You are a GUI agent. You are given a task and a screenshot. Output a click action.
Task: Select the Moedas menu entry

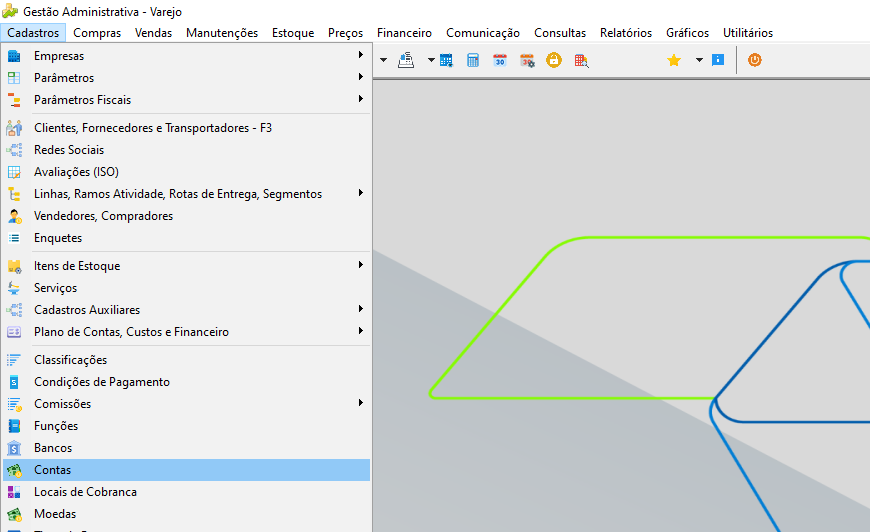(186, 514)
